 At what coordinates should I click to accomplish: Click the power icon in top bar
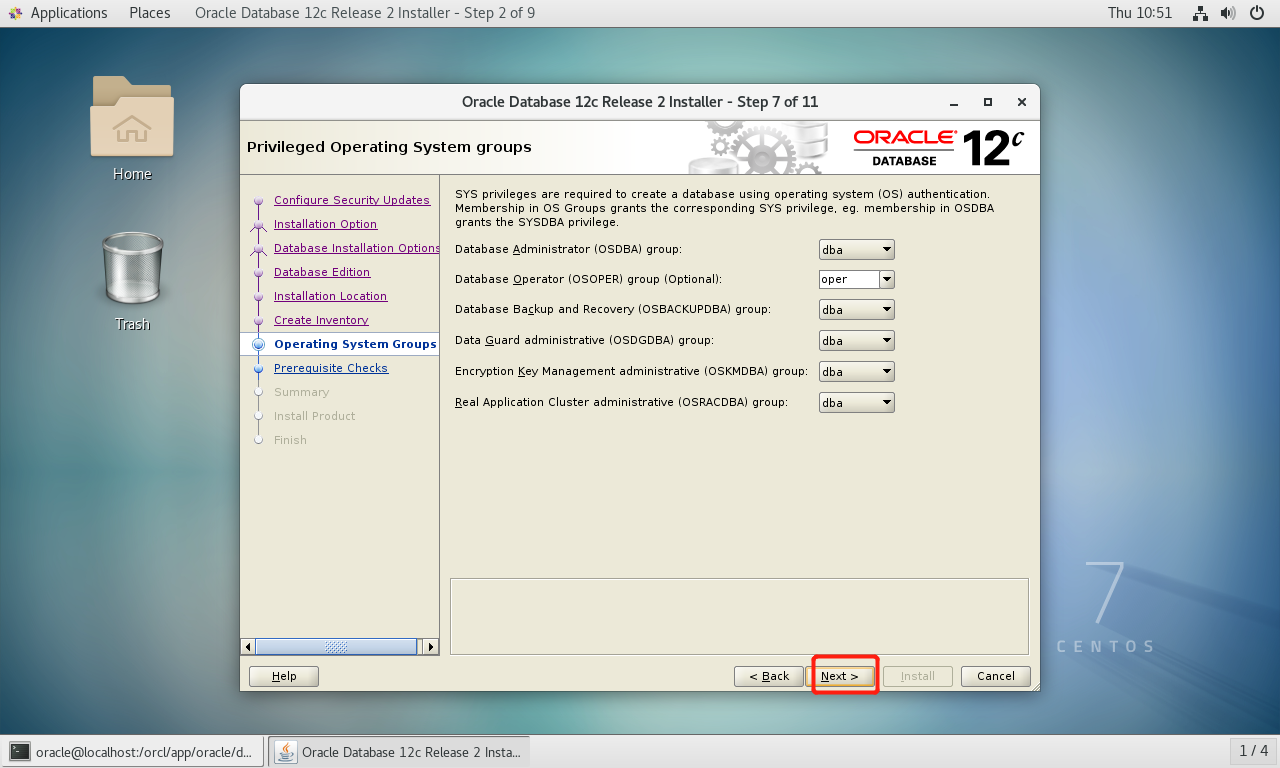click(x=1256, y=13)
